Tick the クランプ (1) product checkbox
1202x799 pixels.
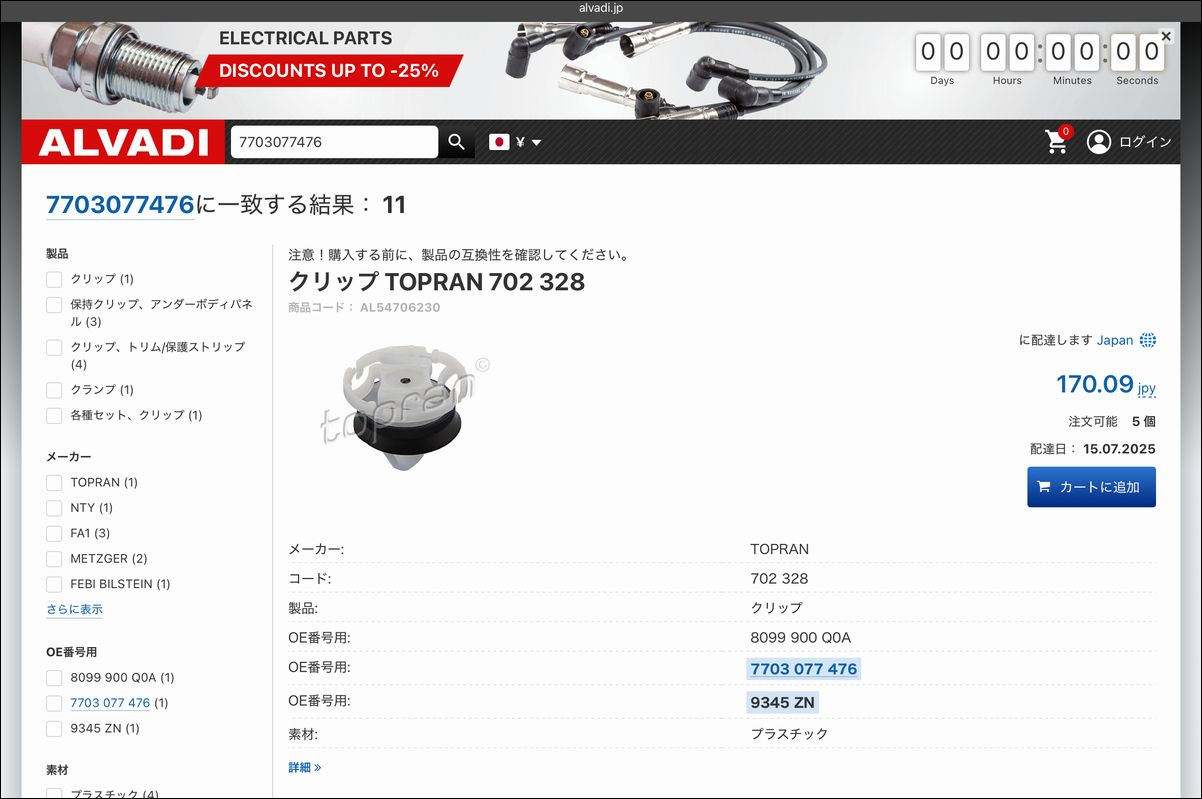[x=54, y=390]
